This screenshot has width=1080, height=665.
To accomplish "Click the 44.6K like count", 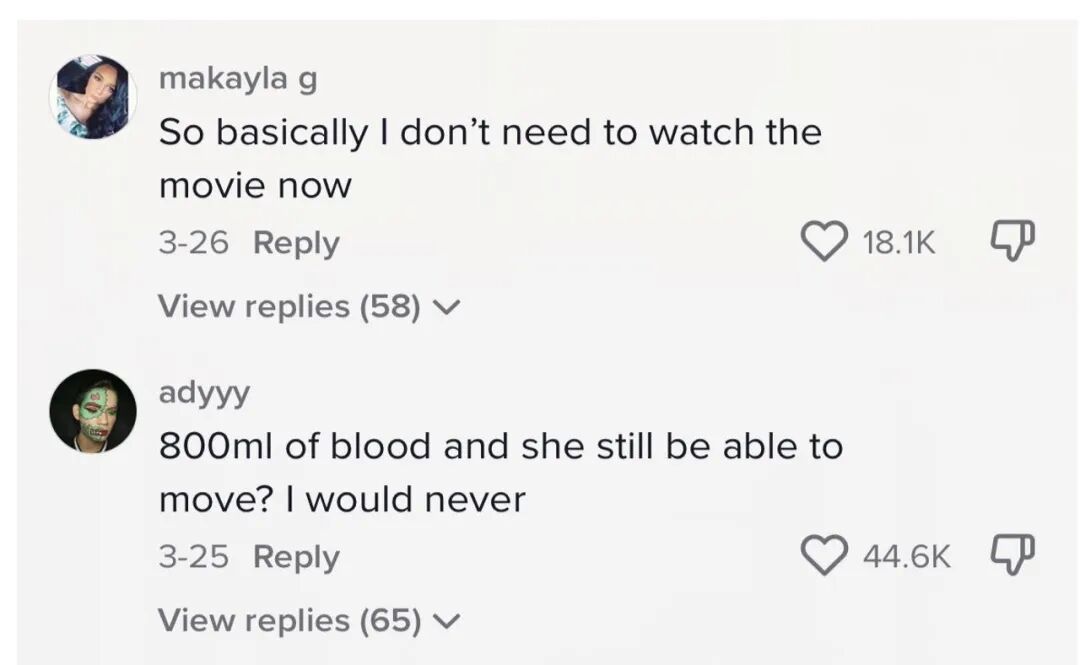I will click(x=906, y=556).
